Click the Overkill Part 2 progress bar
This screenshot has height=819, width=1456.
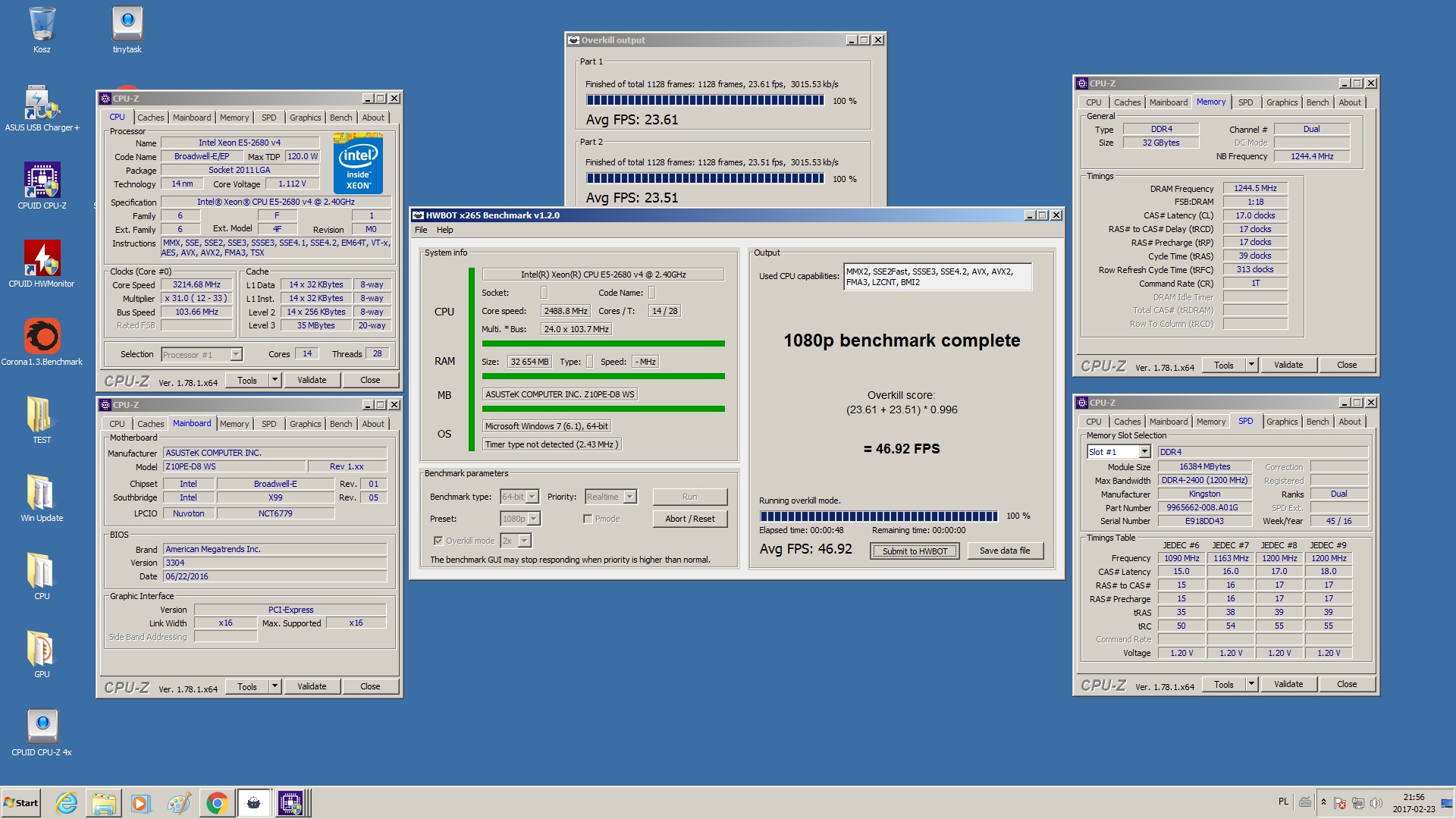[705, 178]
